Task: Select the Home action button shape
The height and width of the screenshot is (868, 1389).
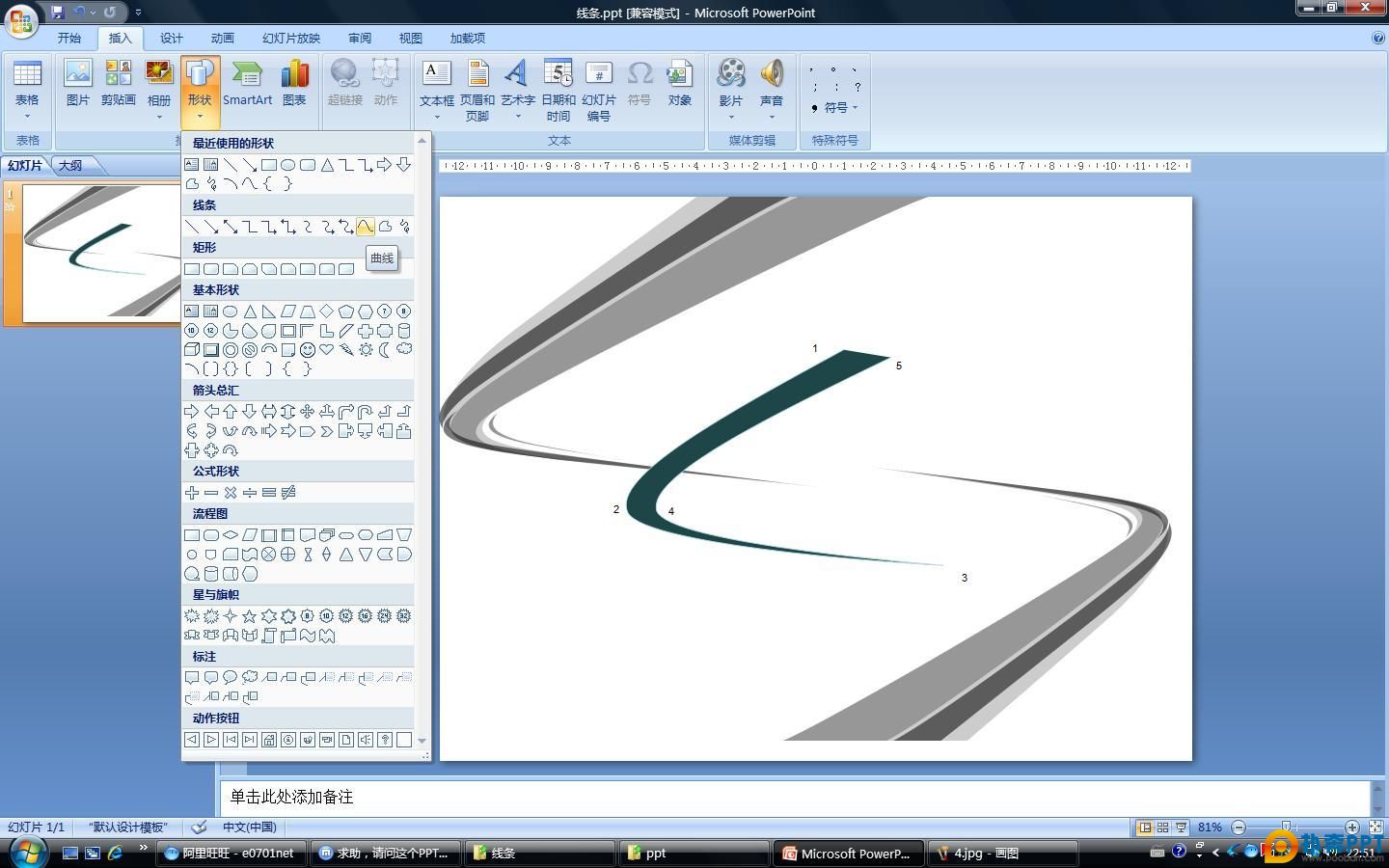Action: pyautogui.click(x=268, y=740)
